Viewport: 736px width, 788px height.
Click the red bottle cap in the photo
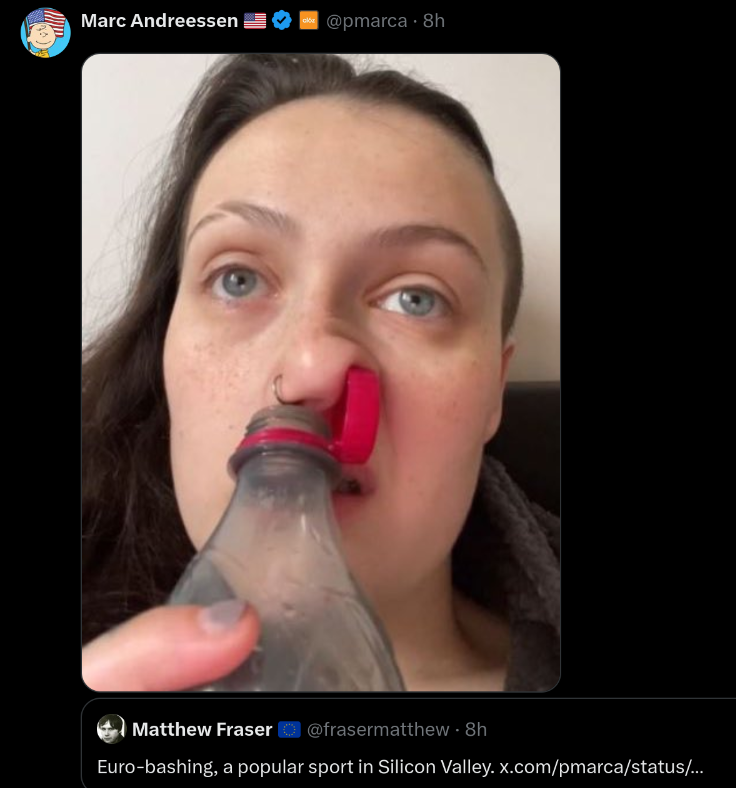[357, 415]
